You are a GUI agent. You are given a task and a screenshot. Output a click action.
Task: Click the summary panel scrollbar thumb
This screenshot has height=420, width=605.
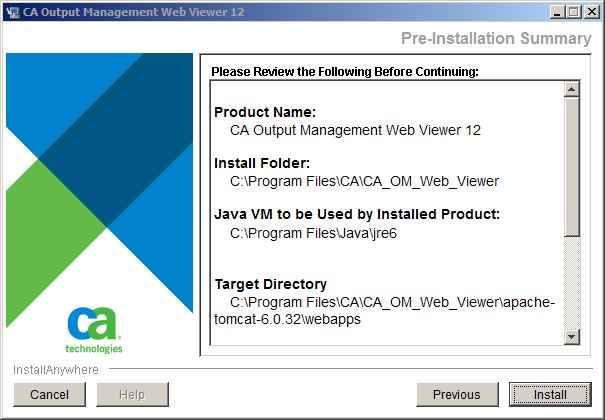(572, 165)
